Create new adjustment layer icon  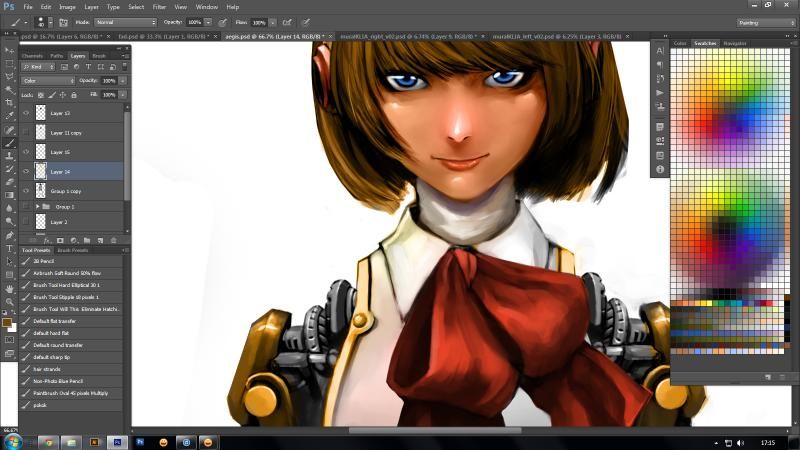[x=73, y=240]
